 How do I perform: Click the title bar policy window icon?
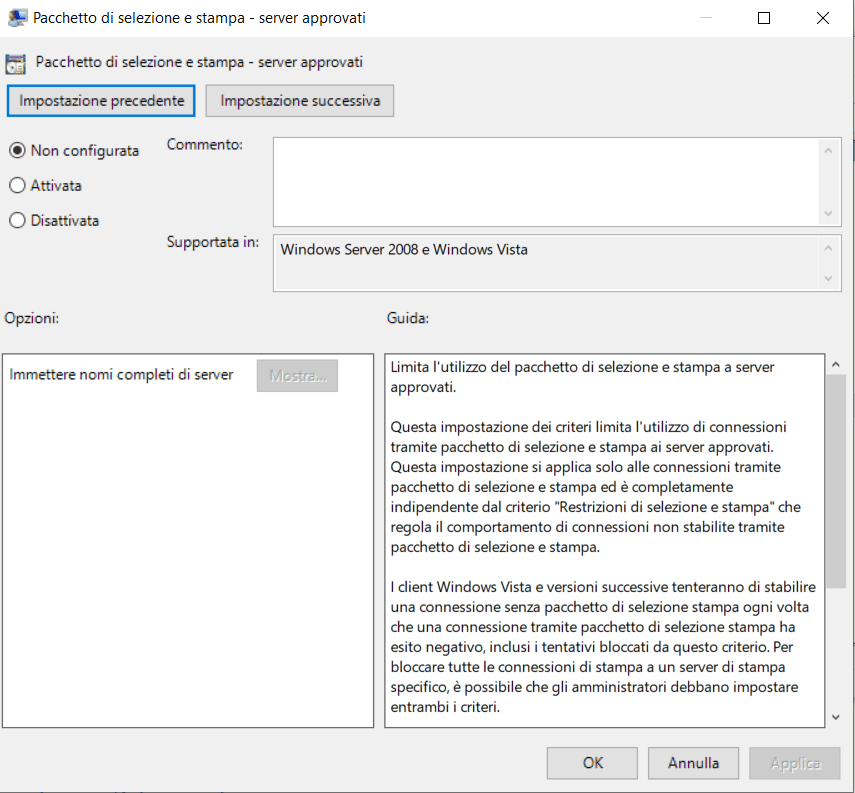click(17, 17)
